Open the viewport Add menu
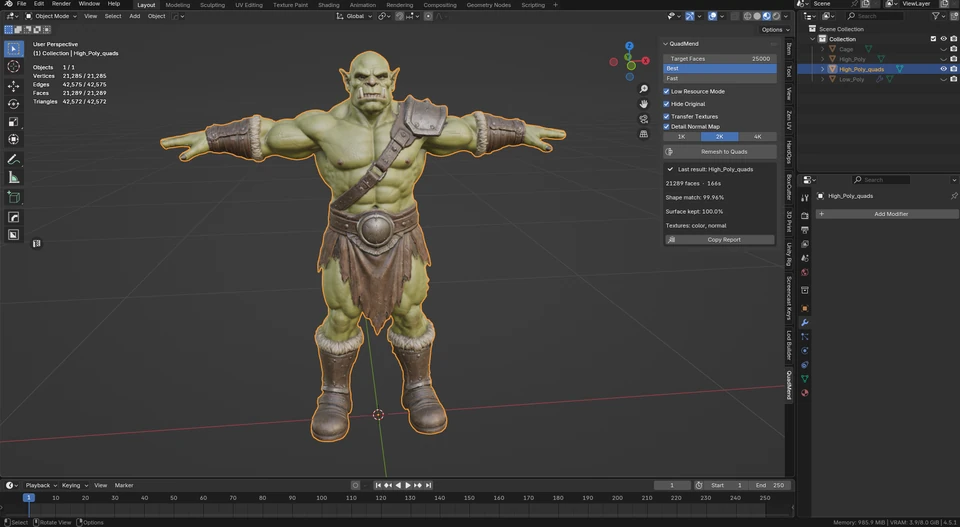Screen dimensions: 960x527 point(134,17)
